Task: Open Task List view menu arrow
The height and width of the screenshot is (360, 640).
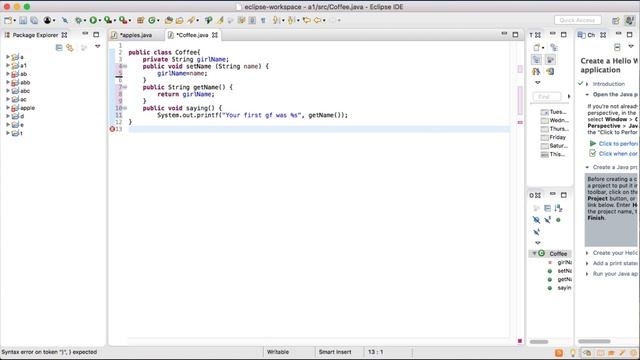Action: 538,82
